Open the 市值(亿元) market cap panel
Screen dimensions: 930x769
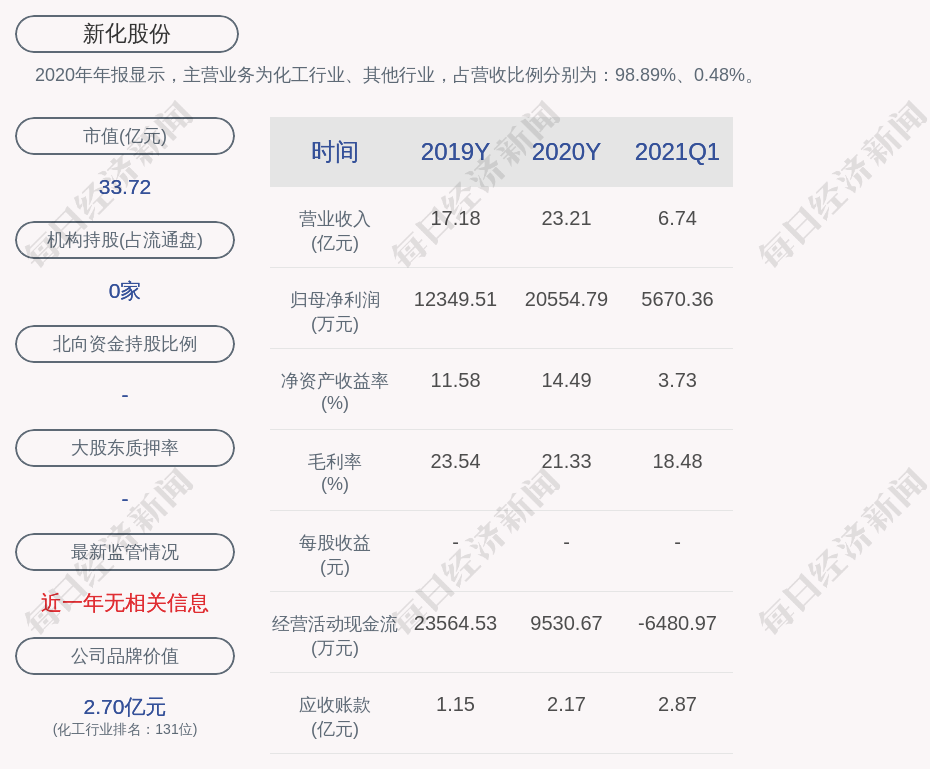(124, 136)
